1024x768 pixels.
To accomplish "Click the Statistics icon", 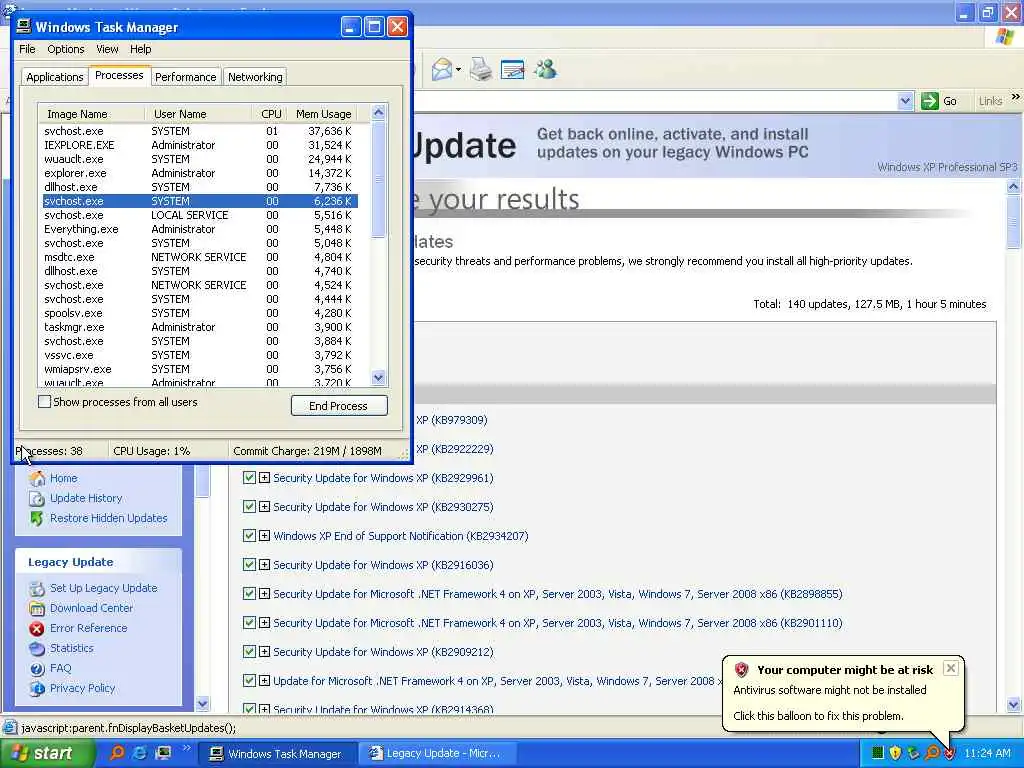I will click(x=37, y=648).
